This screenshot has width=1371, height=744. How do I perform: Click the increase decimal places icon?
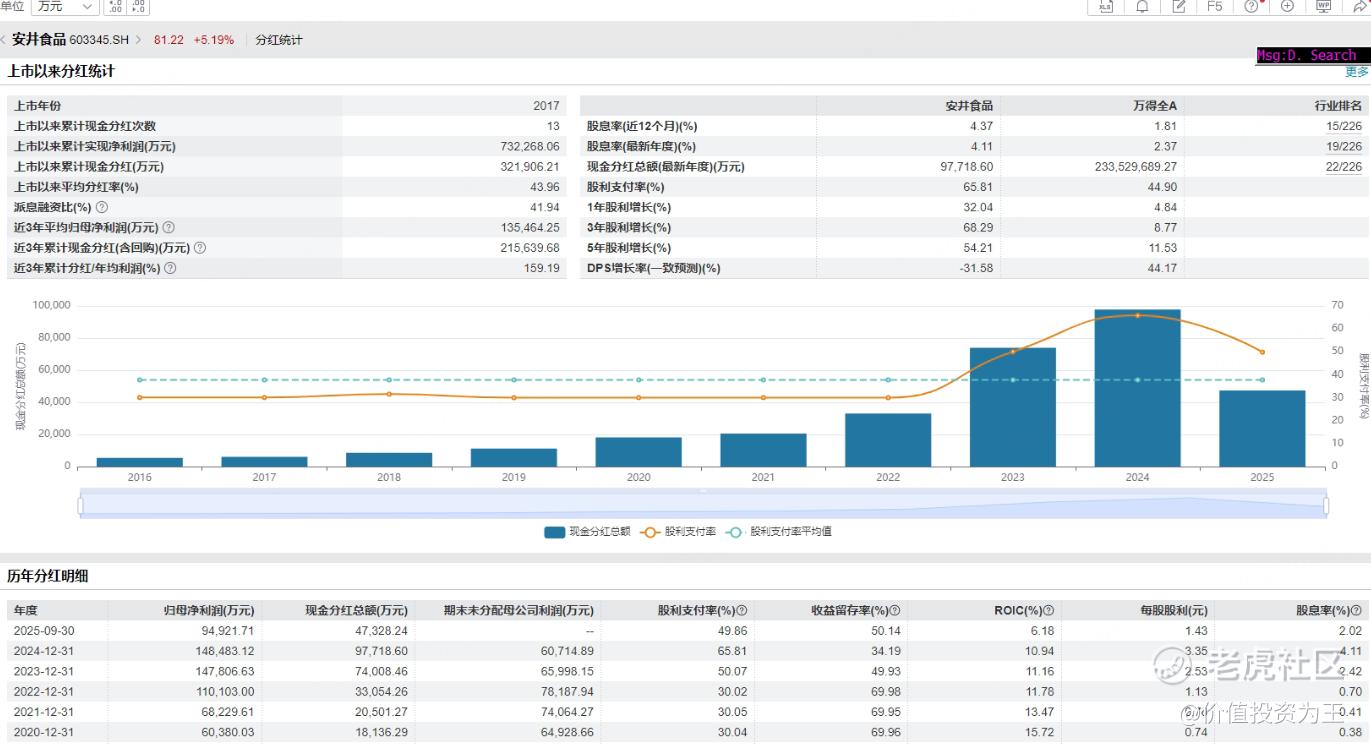tap(114, 7)
